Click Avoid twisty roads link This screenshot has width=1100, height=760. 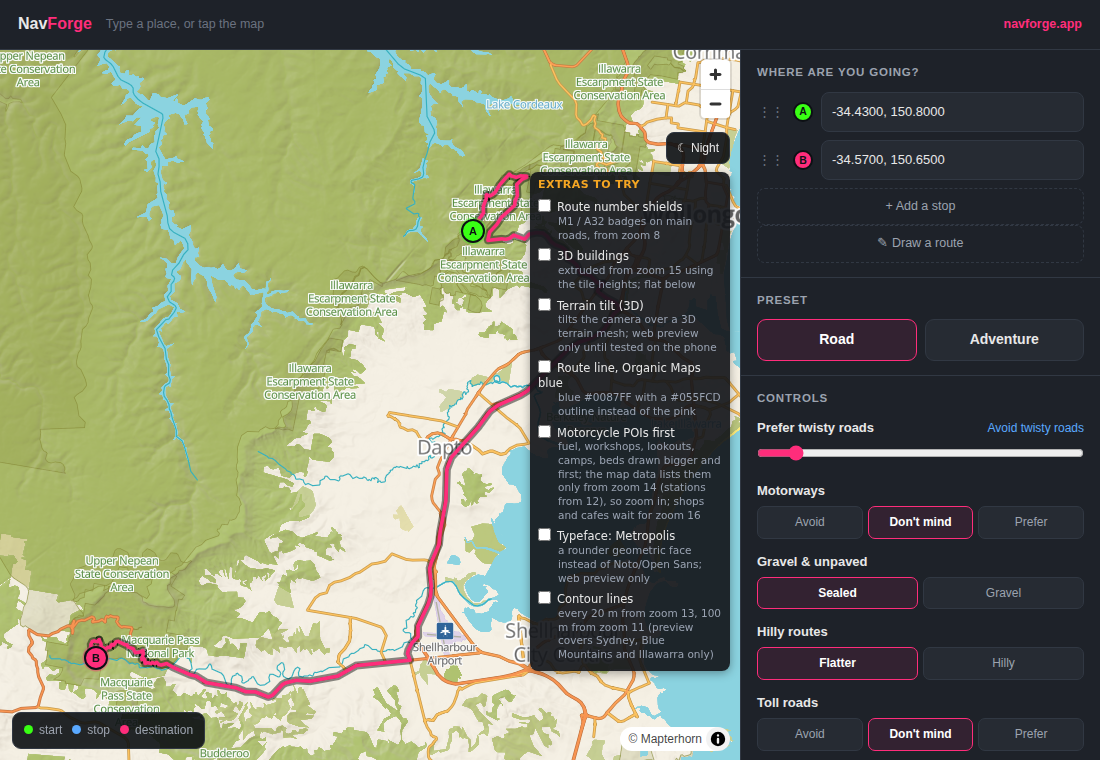click(x=1035, y=428)
